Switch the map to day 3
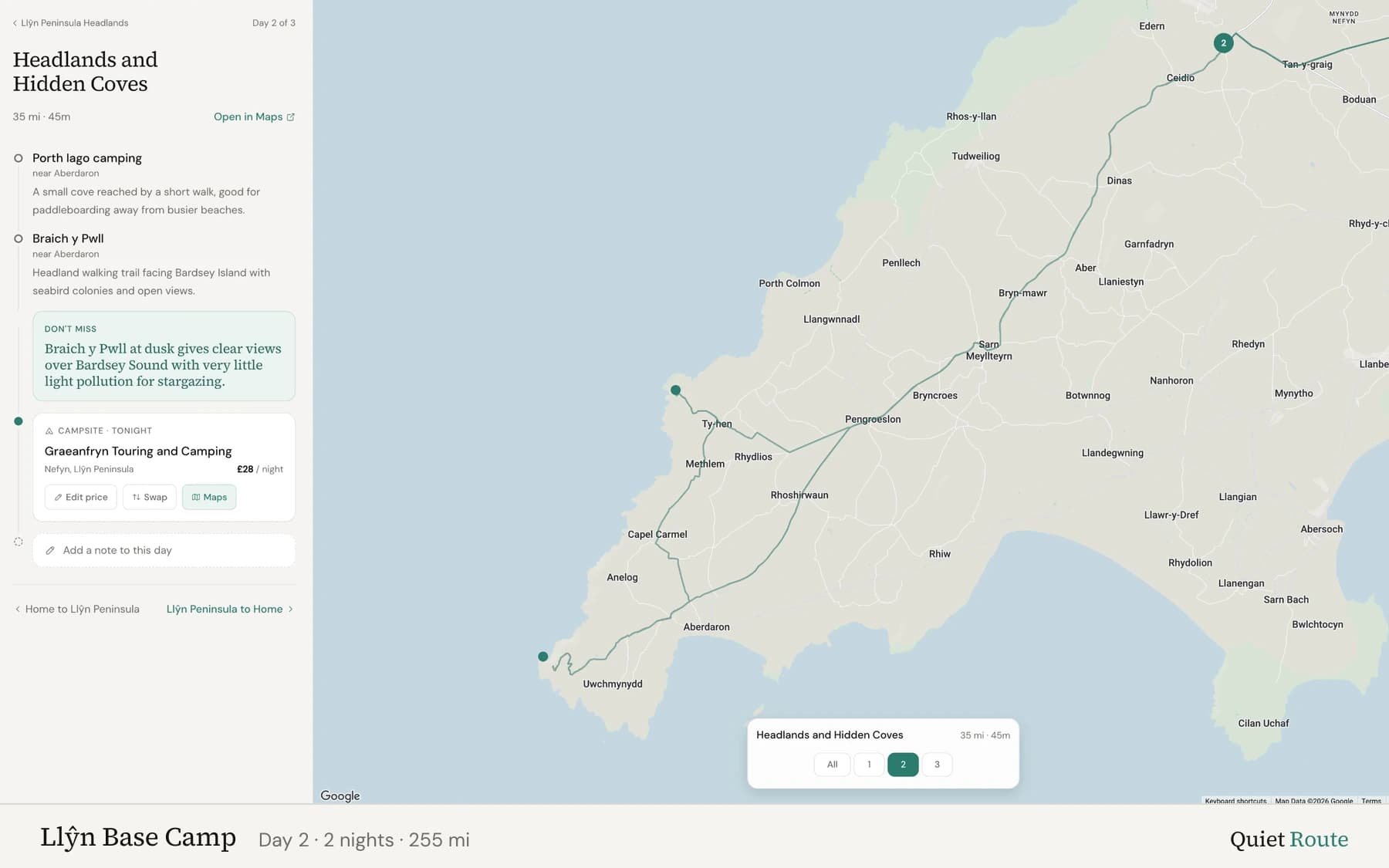The height and width of the screenshot is (868, 1389). 937,765
